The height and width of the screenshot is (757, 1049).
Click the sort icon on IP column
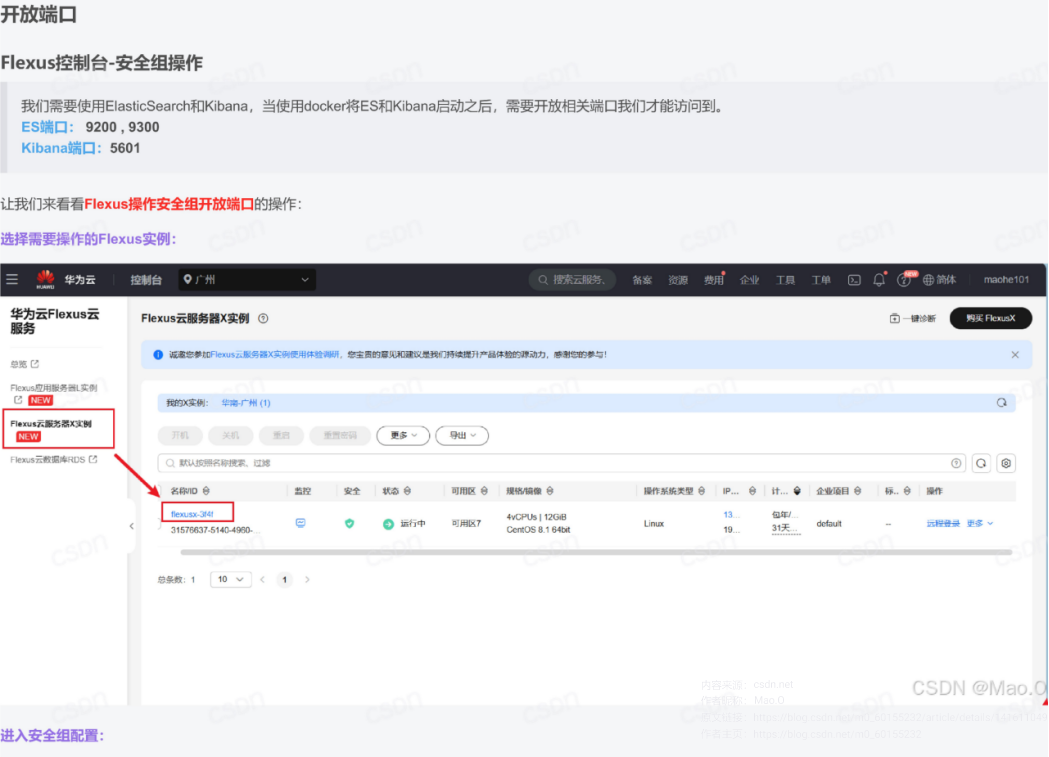pyautogui.click(x=753, y=491)
